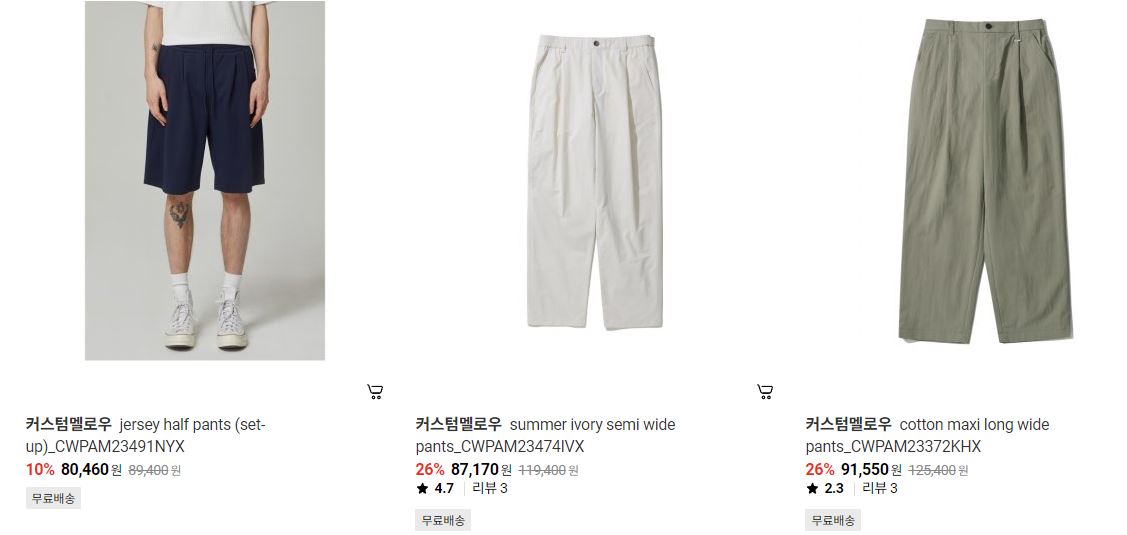Viewport: 1127px width, 535px height.
Task: Click 무료배송 badge under jersey half pants
Action: coord(53,498)
